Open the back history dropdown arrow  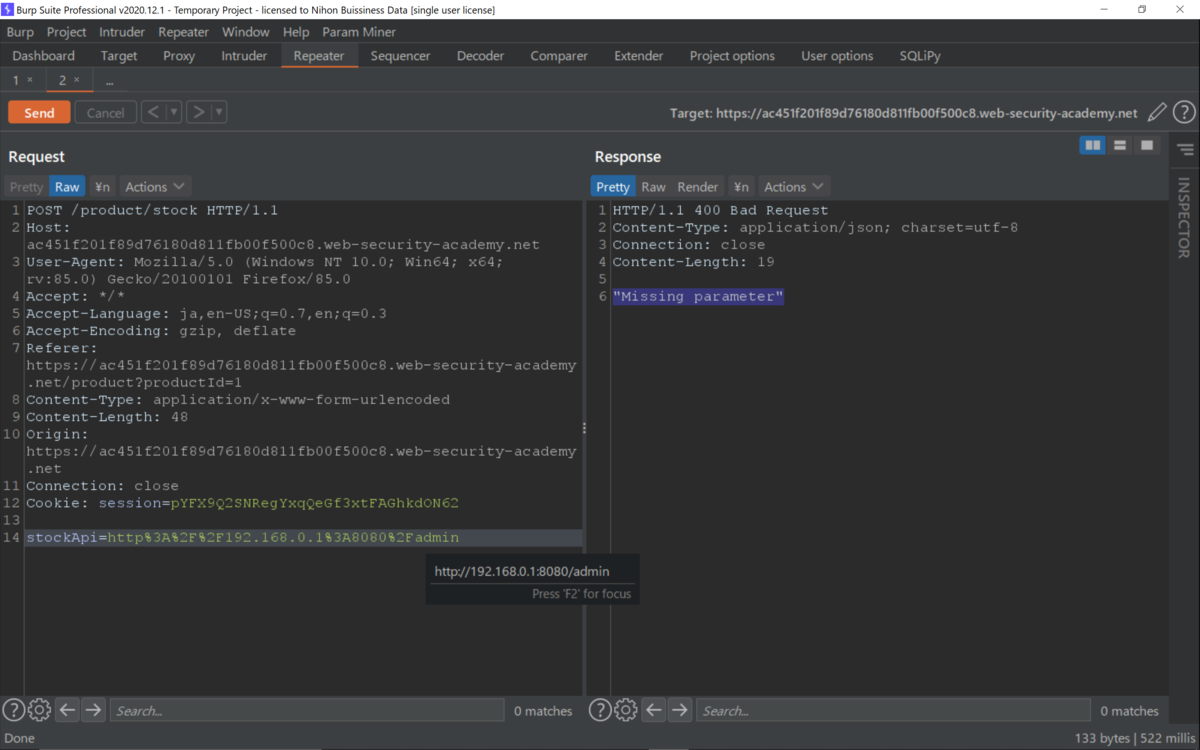tap(174, 112)
